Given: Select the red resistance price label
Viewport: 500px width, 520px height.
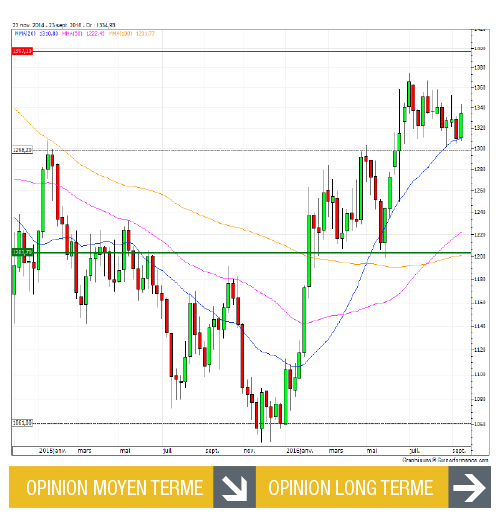Looking at the screenshot, I should 22,51.
